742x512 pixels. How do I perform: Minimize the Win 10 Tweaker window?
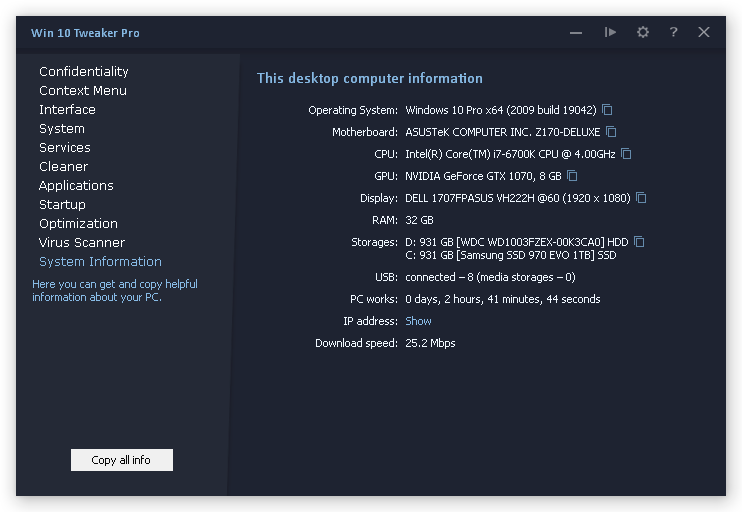click(576, 33)
